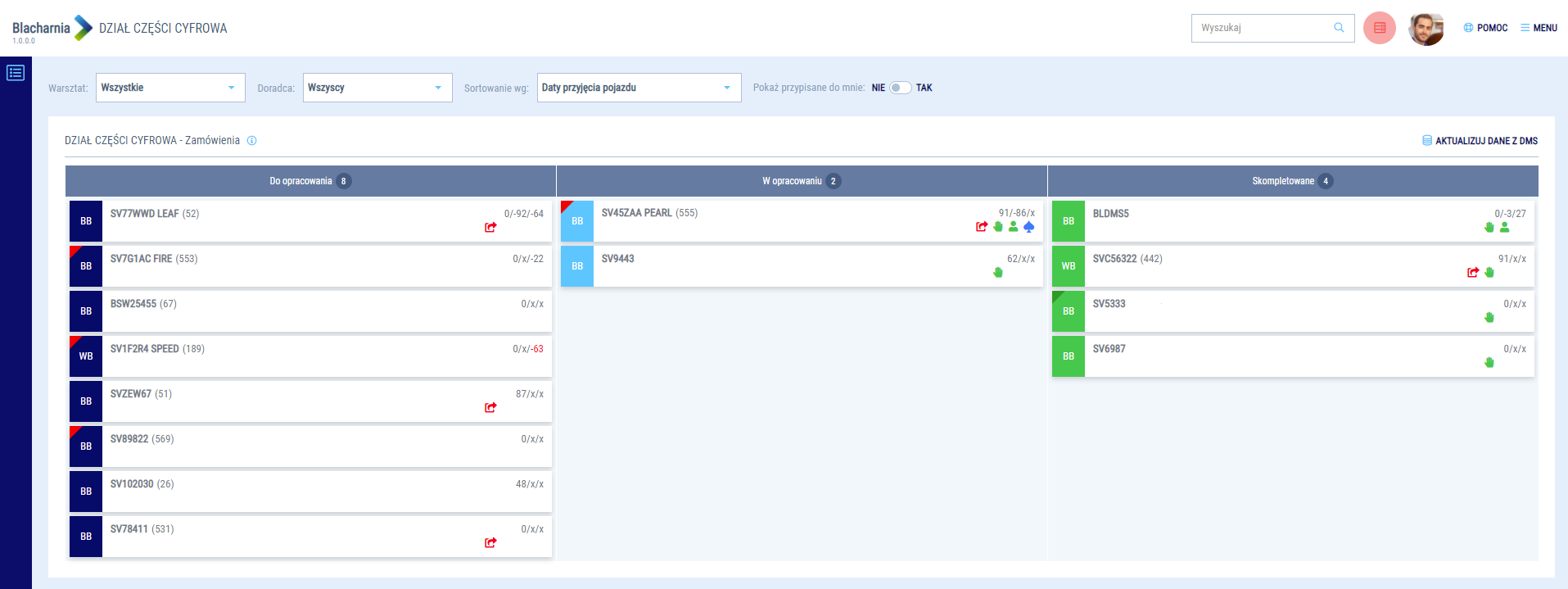Open the Warsztat dropdown
This screenshot has width=1568, height=589.
170,88
